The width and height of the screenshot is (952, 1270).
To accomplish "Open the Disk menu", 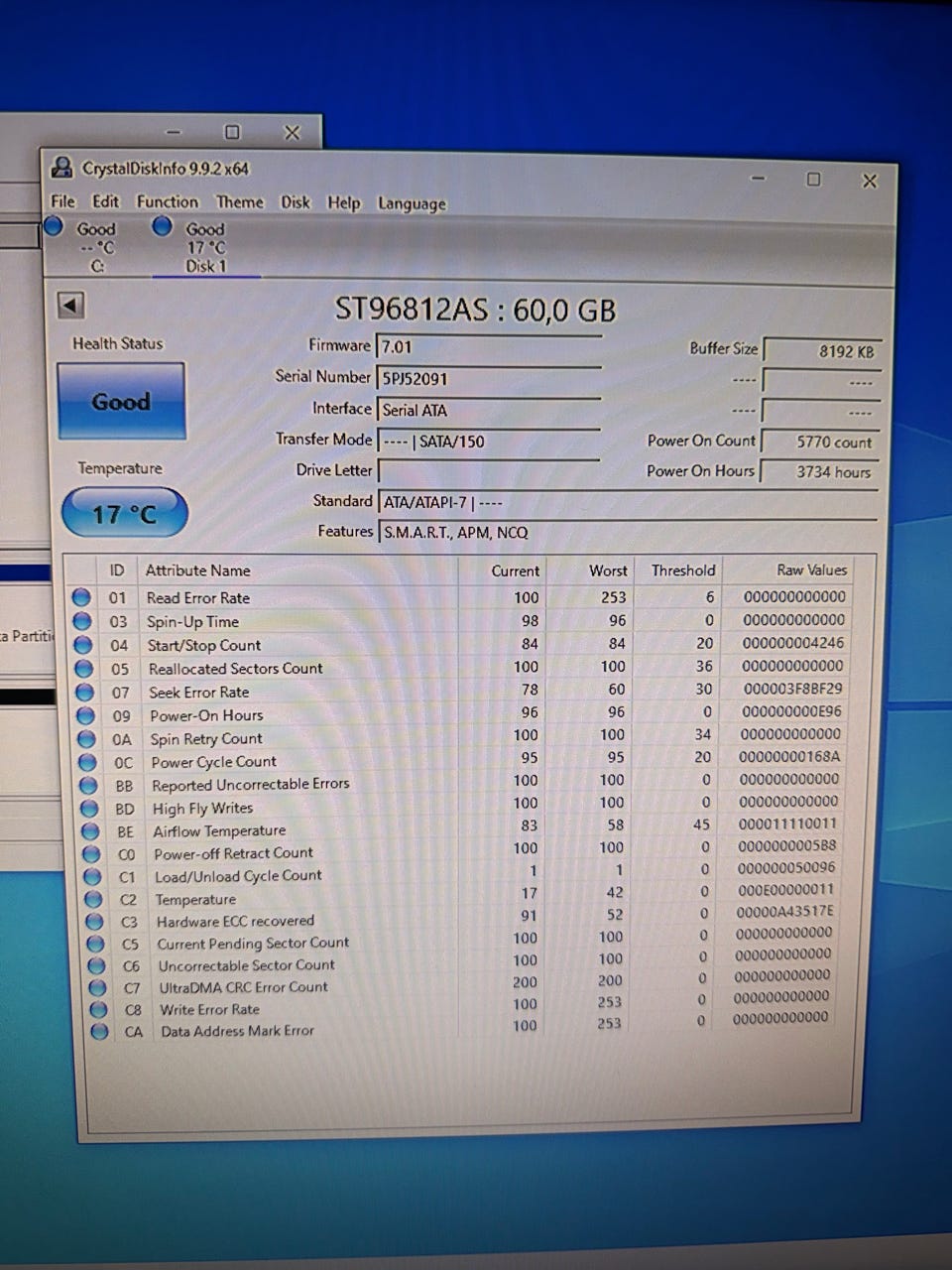I will pyautogui.click(x=295, y=202).
